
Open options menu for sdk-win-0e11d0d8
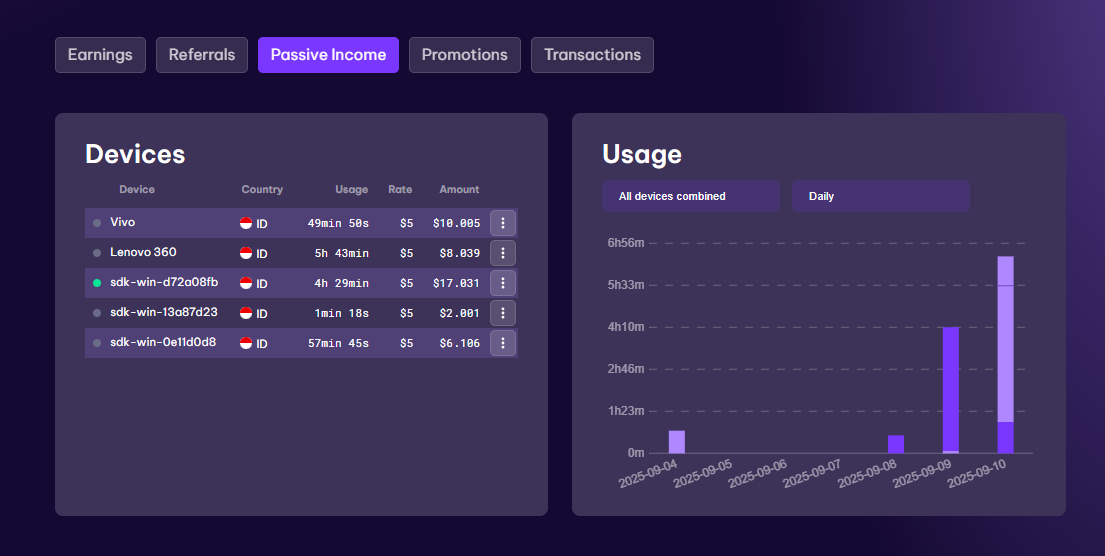coord(502,343)
